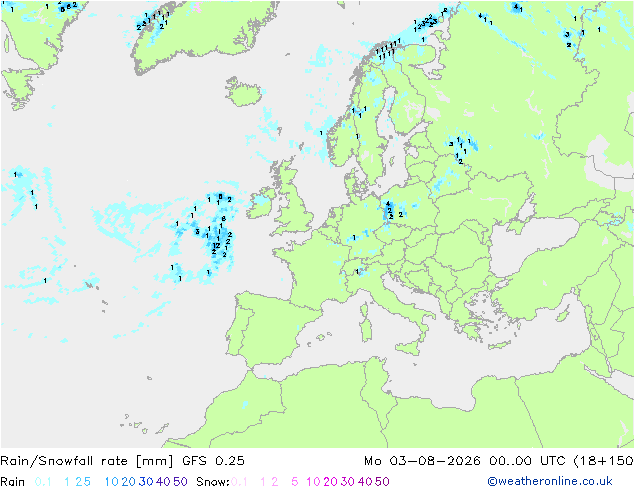634x490 pixels.
Task: Pick the Snow legend 1 value
Action: click(x=263, y=482)
